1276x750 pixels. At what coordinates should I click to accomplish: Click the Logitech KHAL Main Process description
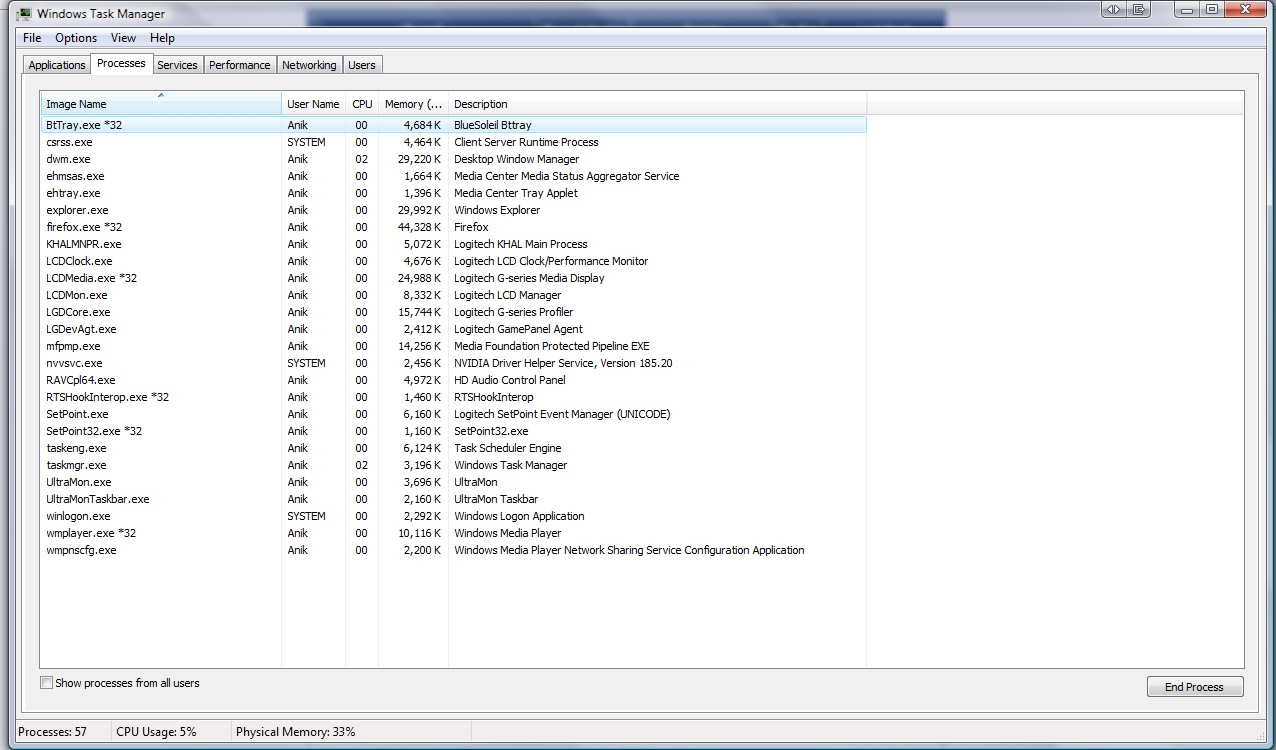[521, 244]
